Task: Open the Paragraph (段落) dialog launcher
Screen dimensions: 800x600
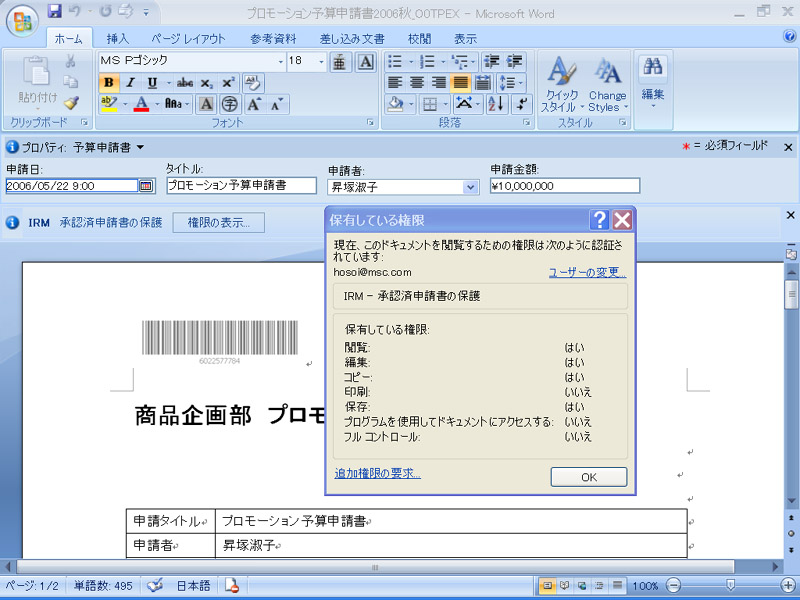Action: click(x=526, y=122)
